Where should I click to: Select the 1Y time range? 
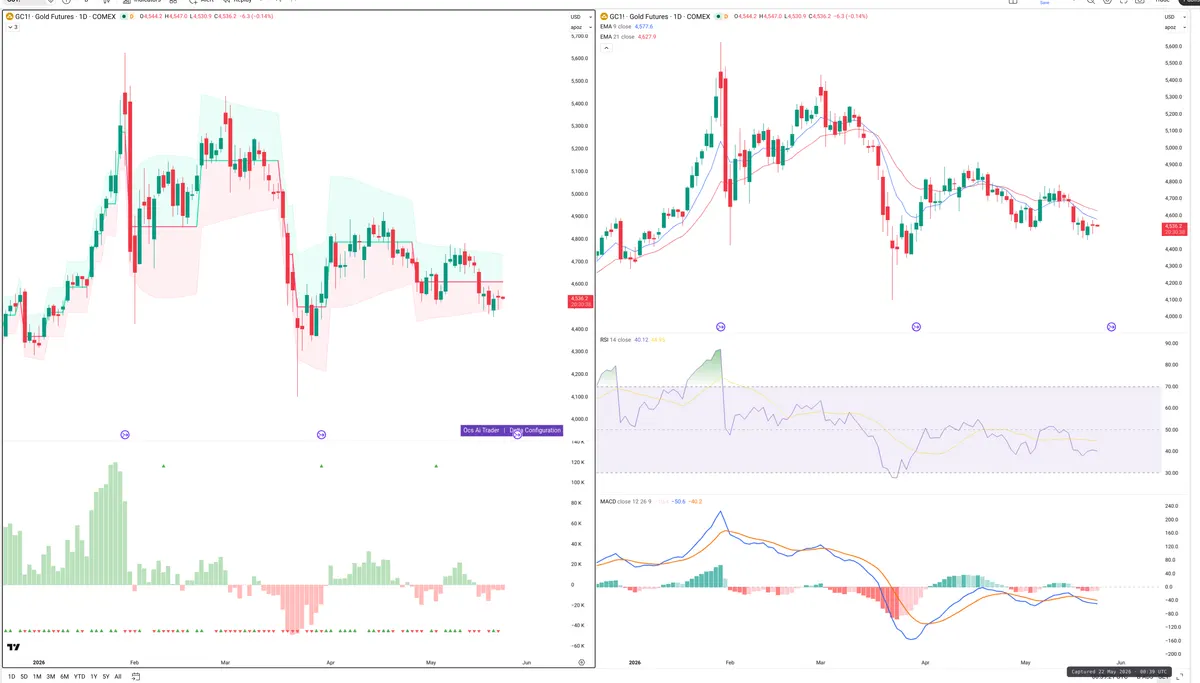click(94, 677)
